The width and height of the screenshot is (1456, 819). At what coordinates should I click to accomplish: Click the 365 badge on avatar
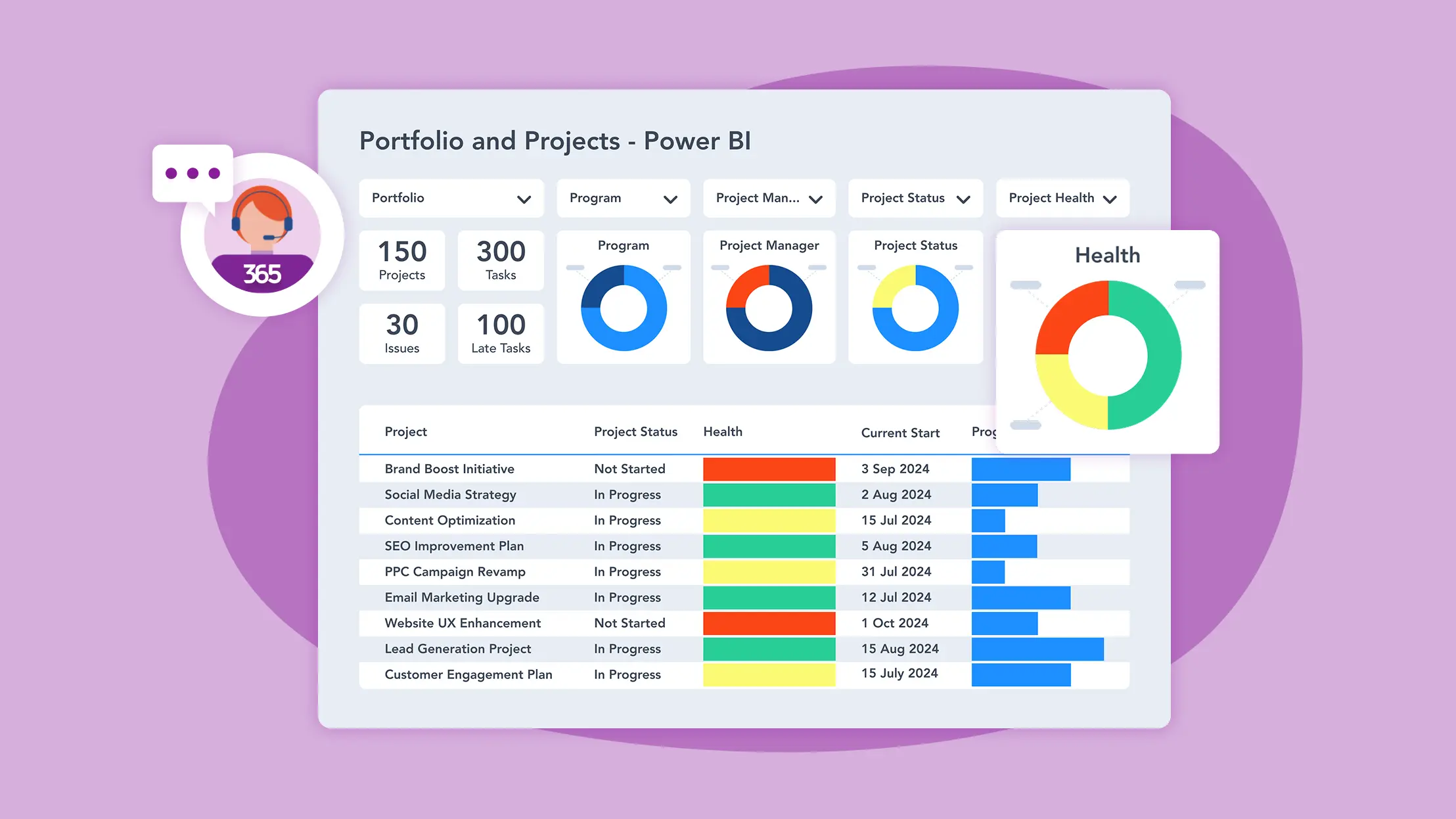[x=262, y=274]
